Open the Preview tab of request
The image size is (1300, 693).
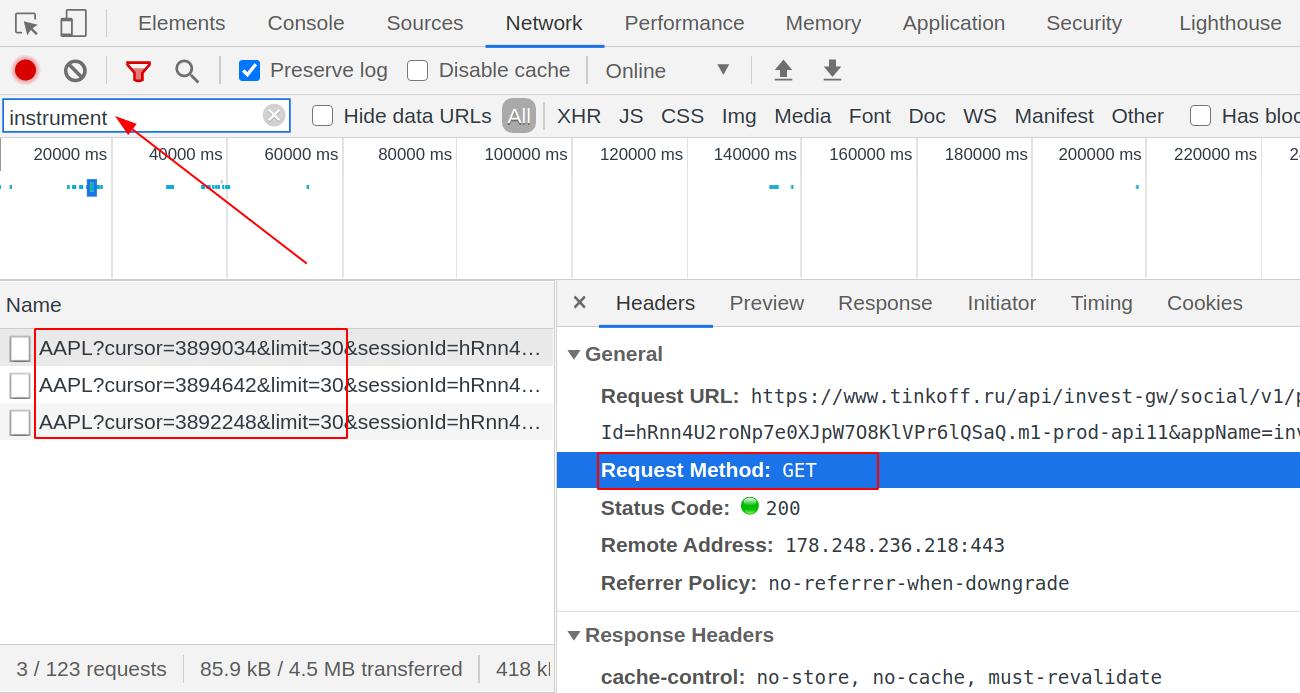(x=766, y=303)
